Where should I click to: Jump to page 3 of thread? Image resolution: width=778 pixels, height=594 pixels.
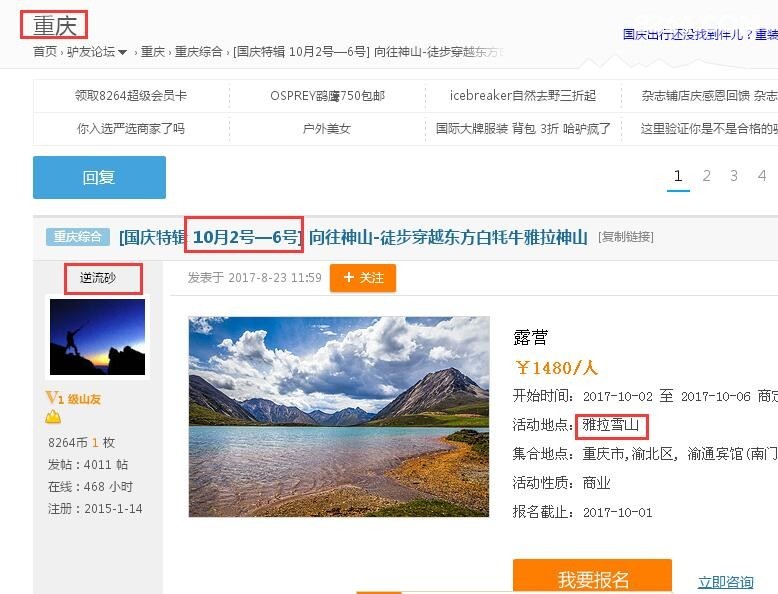point(734,176)
